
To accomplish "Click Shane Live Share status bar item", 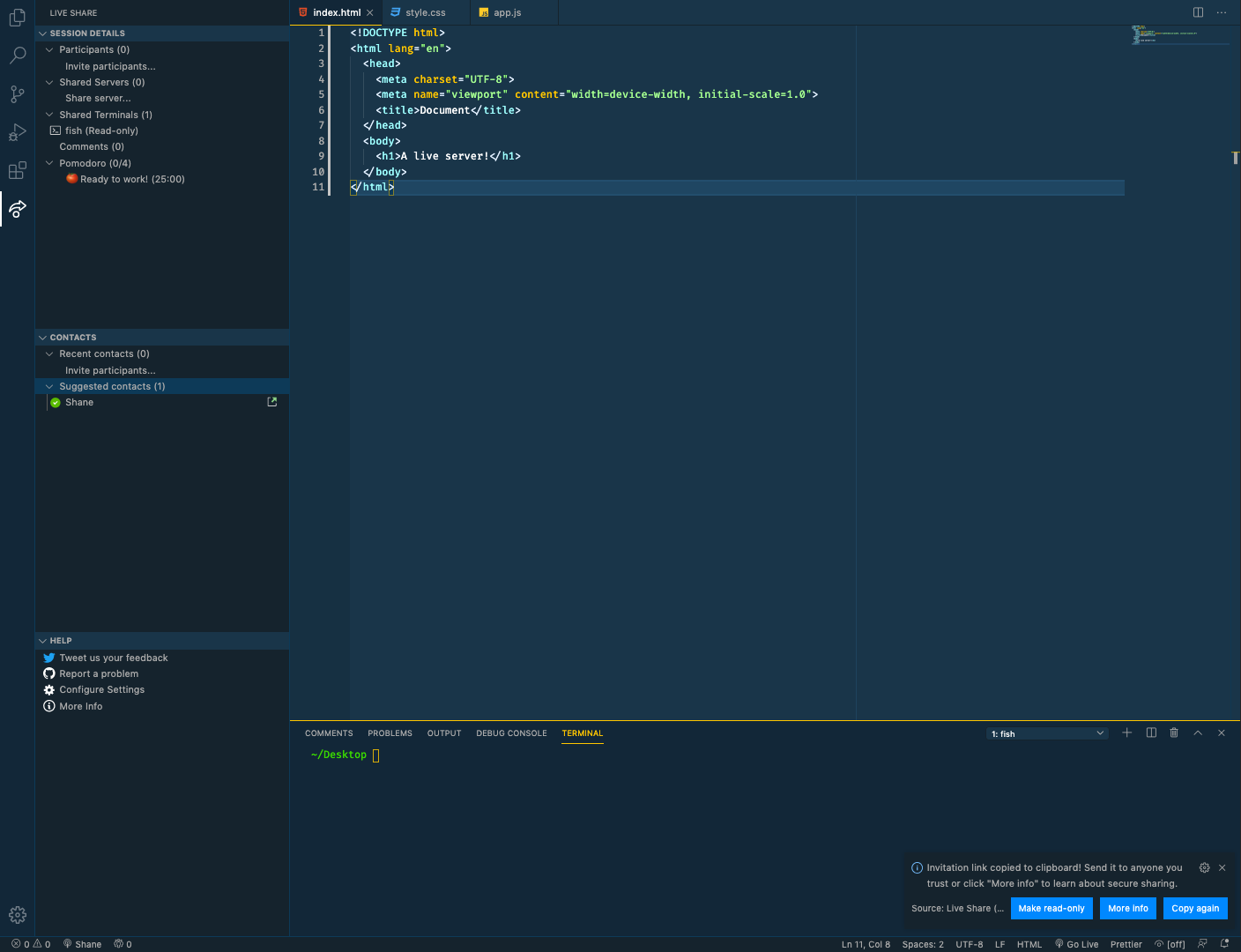I will [x=82, y=944].
